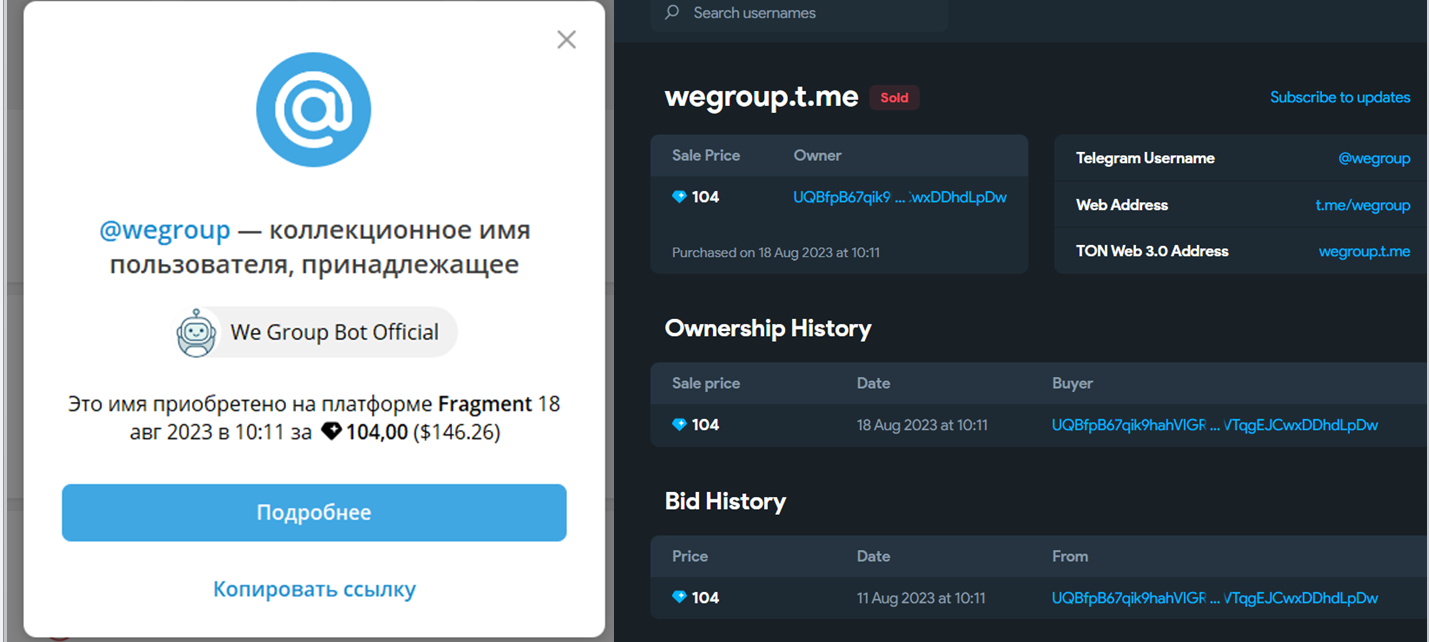
Task: Click the Подробнее button
Action: coord(314,513)
